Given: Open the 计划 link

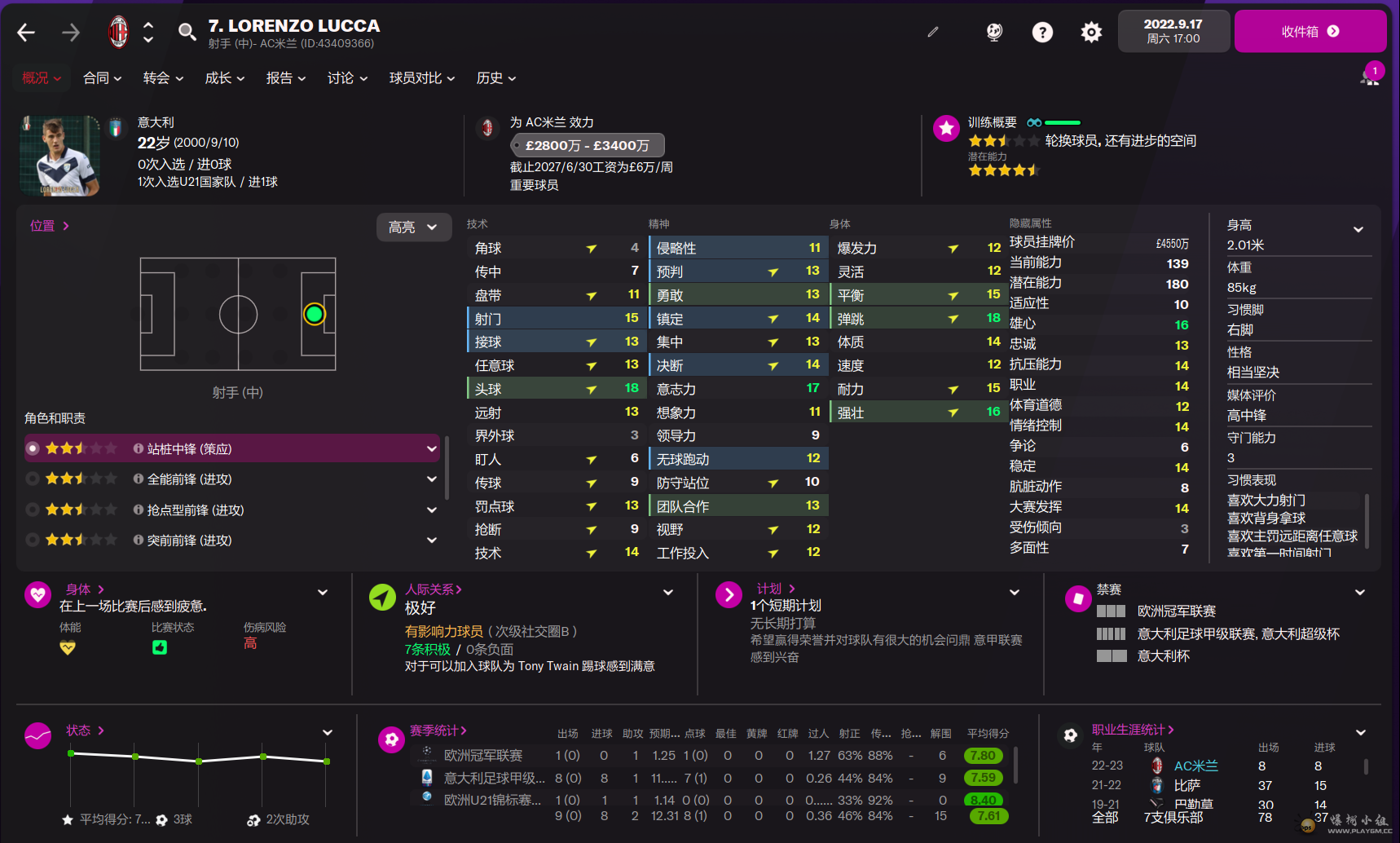Looking at the screenshot, I should click(x=776, y=589).
